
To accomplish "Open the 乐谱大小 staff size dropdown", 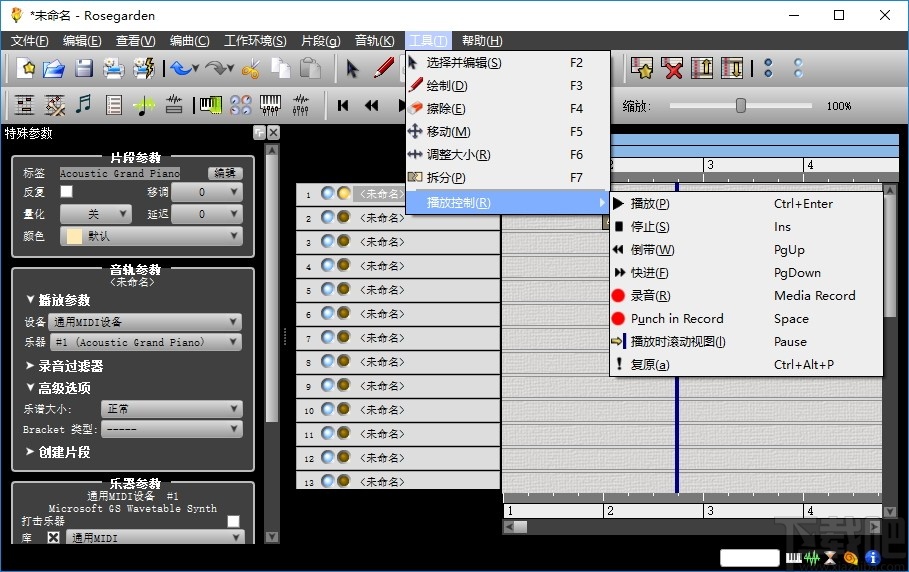I will tap(172, 409).
